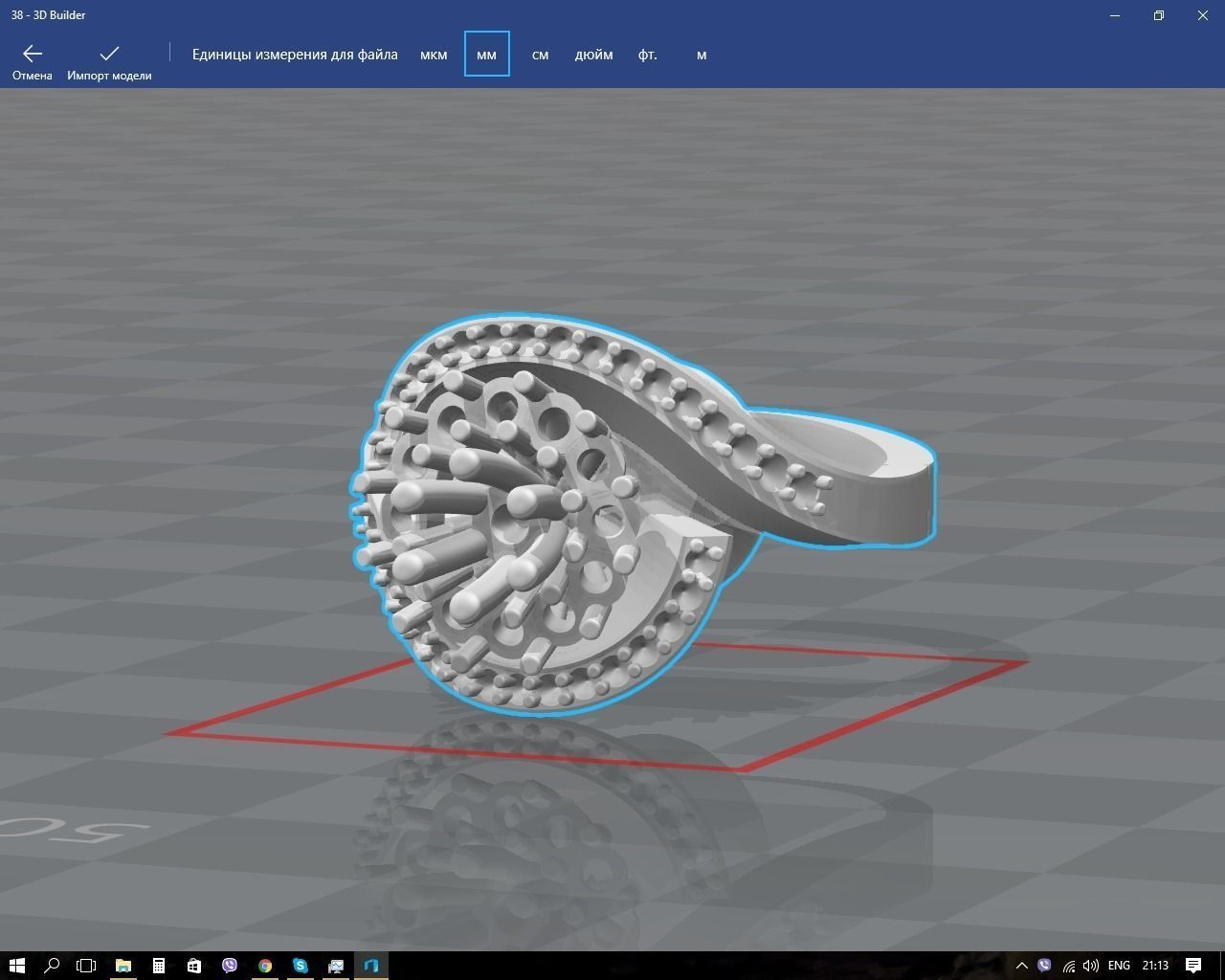
Task: Click 3D Builder taskbar icon
Action: click(x=371, y=965)
